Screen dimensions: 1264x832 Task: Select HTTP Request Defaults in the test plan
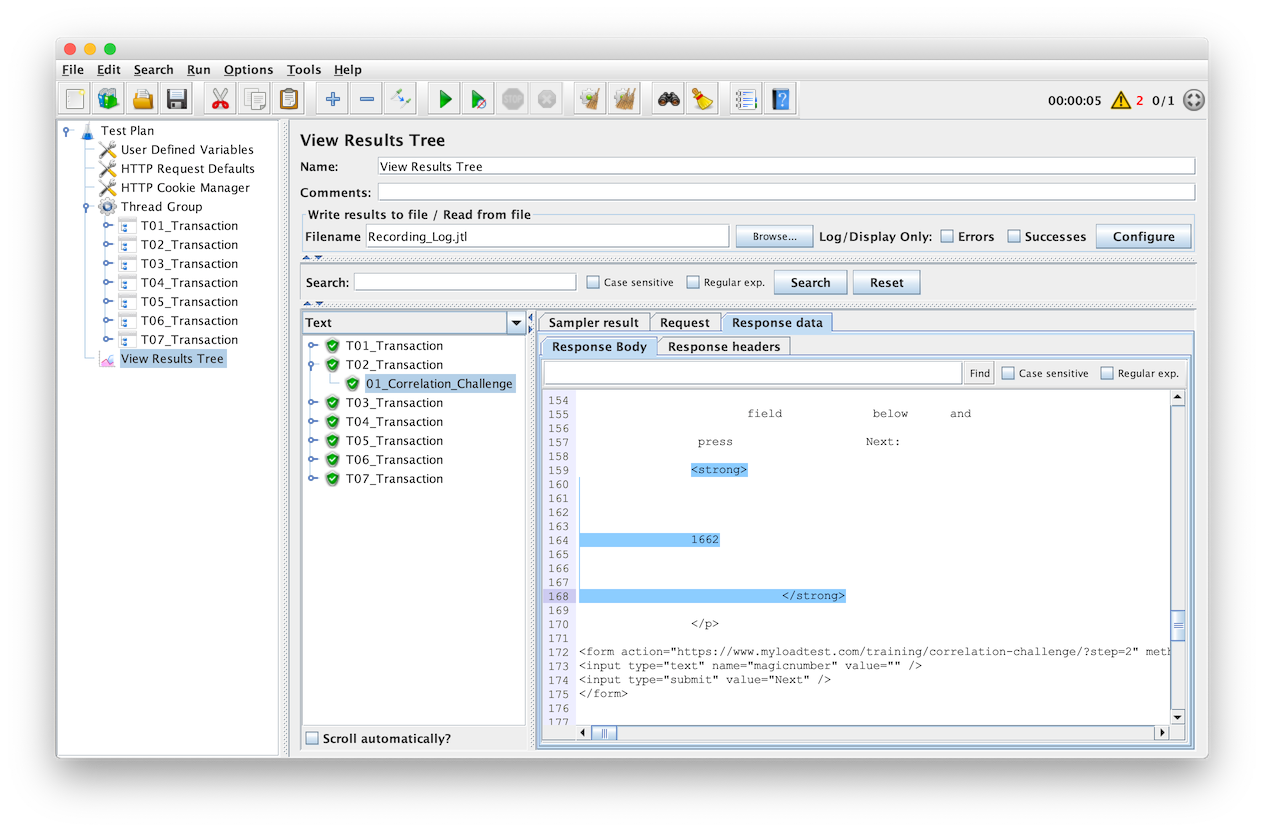click(188, 169)
